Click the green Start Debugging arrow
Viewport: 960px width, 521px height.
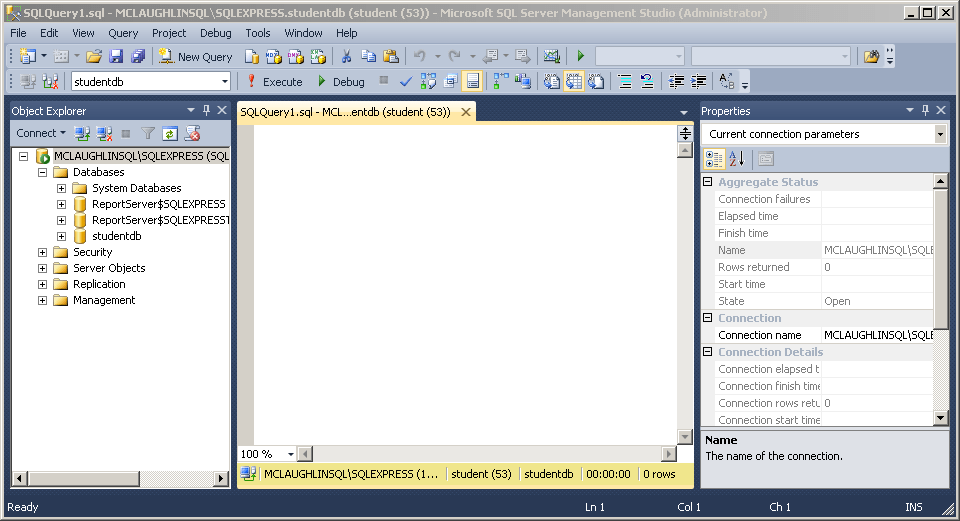click(x=580, y=56)
